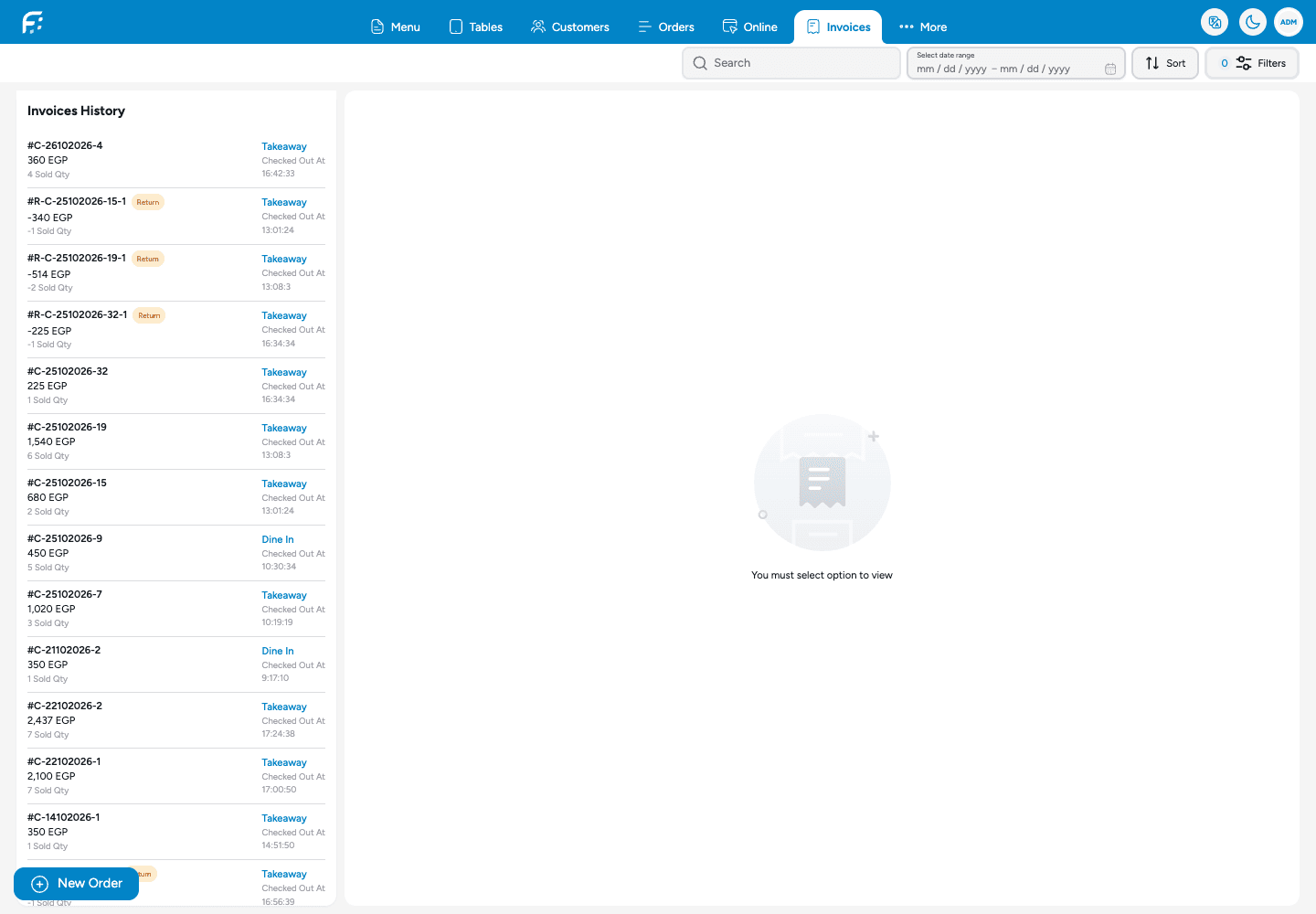Select the Invoices tab
The height and width of the screenshot is (914, 1316).
[x=838, y=27]
